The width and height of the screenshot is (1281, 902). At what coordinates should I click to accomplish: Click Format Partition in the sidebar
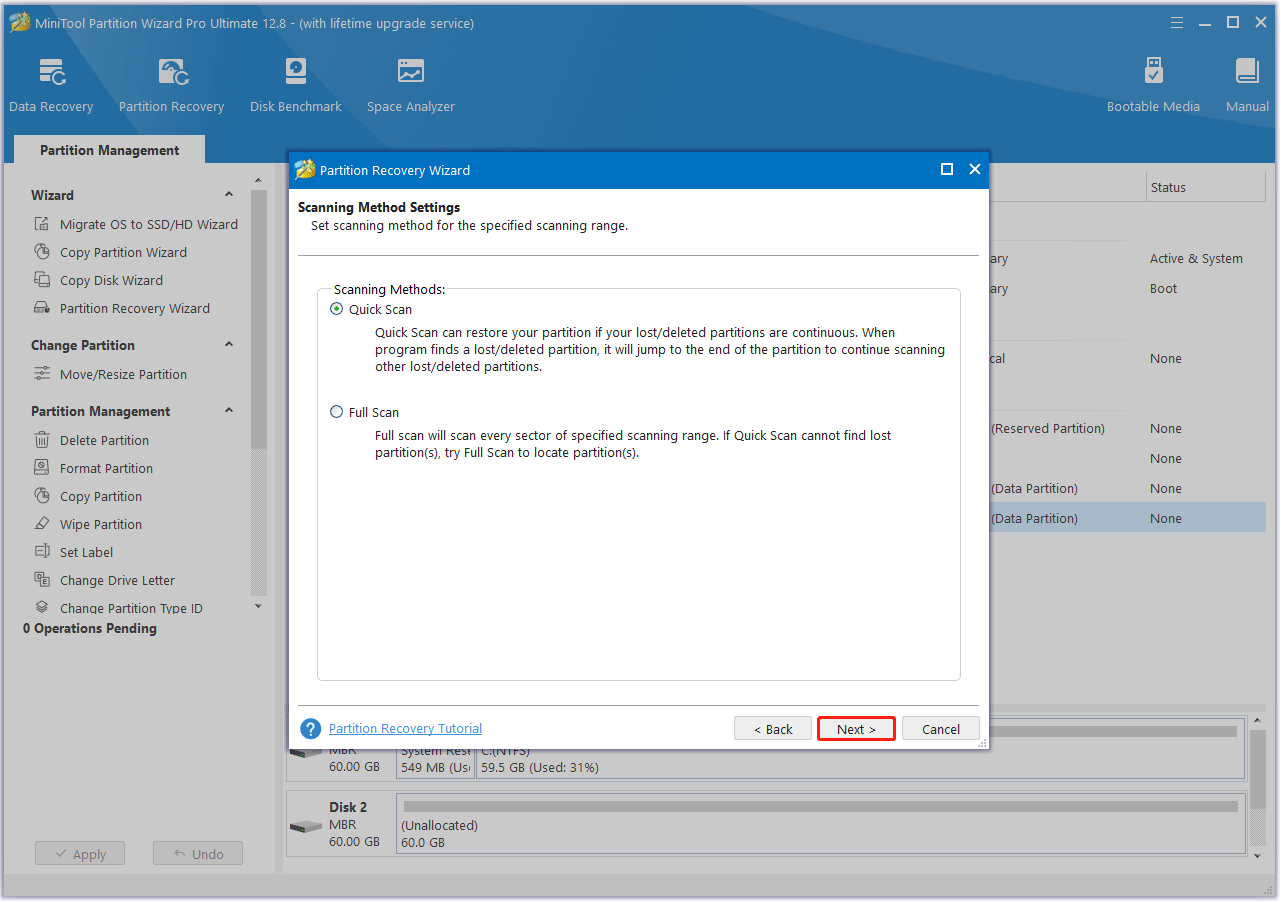106,468
